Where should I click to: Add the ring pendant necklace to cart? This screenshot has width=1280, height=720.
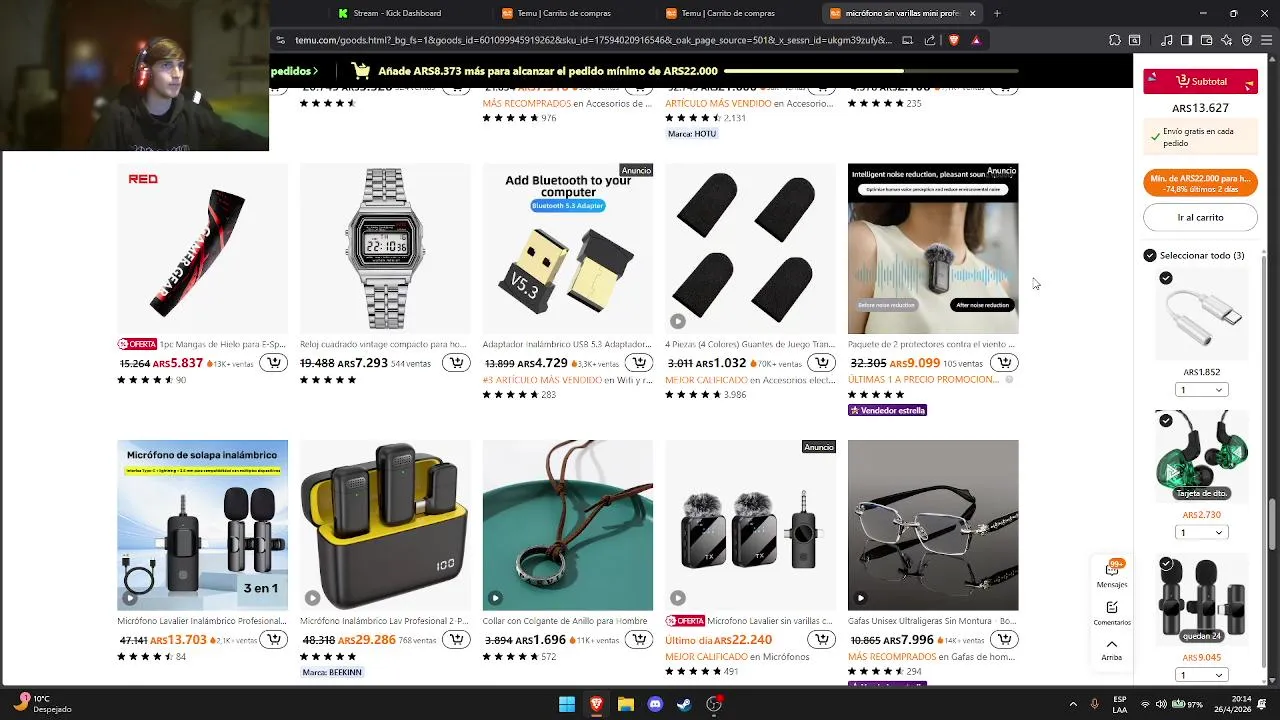(639, 640)
